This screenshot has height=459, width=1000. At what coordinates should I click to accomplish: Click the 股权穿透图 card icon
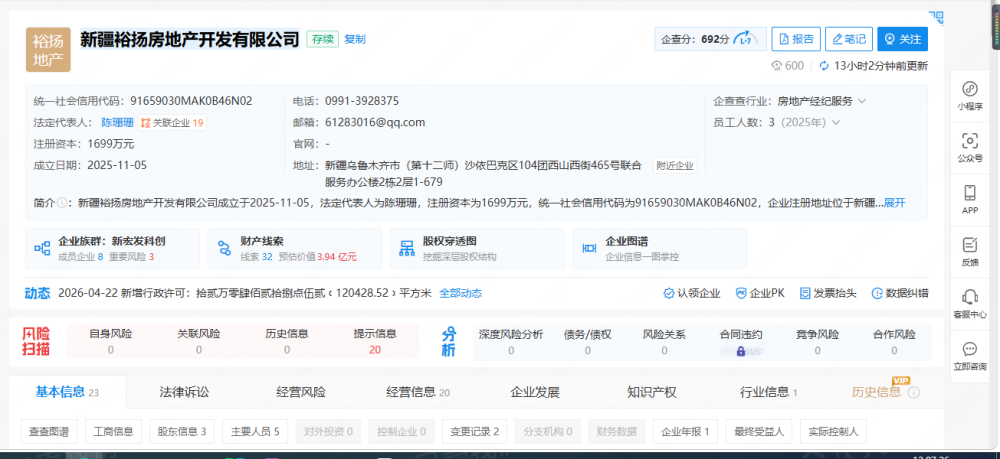[407, 248]
